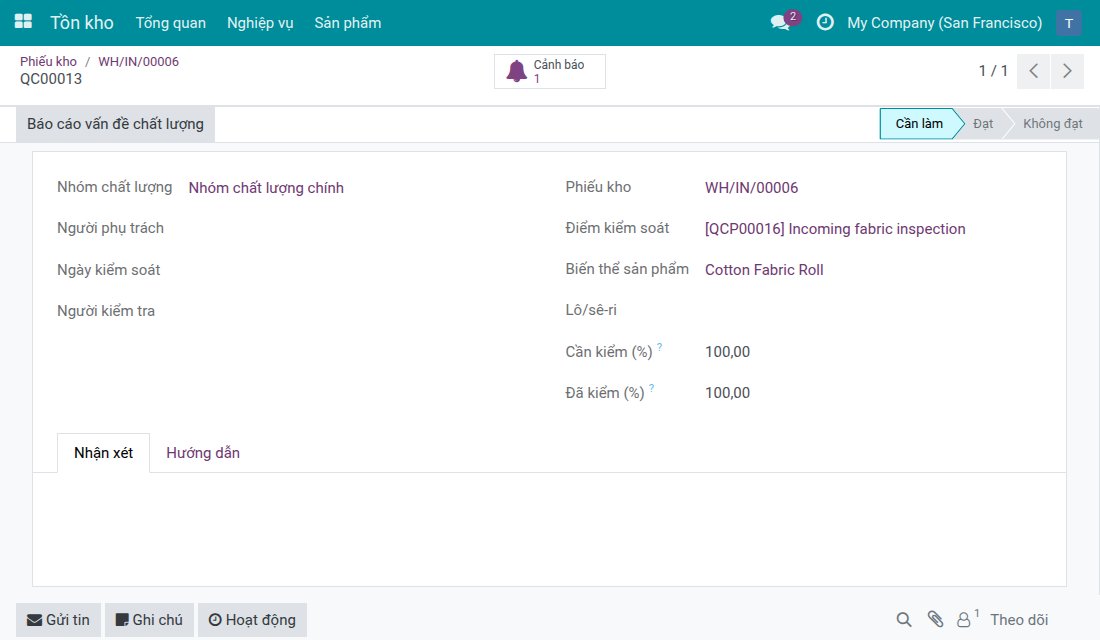Screen dimensions: 1100x640
Task: Open the Nghiệp vụ menu
Action: (x=260, y=23)
